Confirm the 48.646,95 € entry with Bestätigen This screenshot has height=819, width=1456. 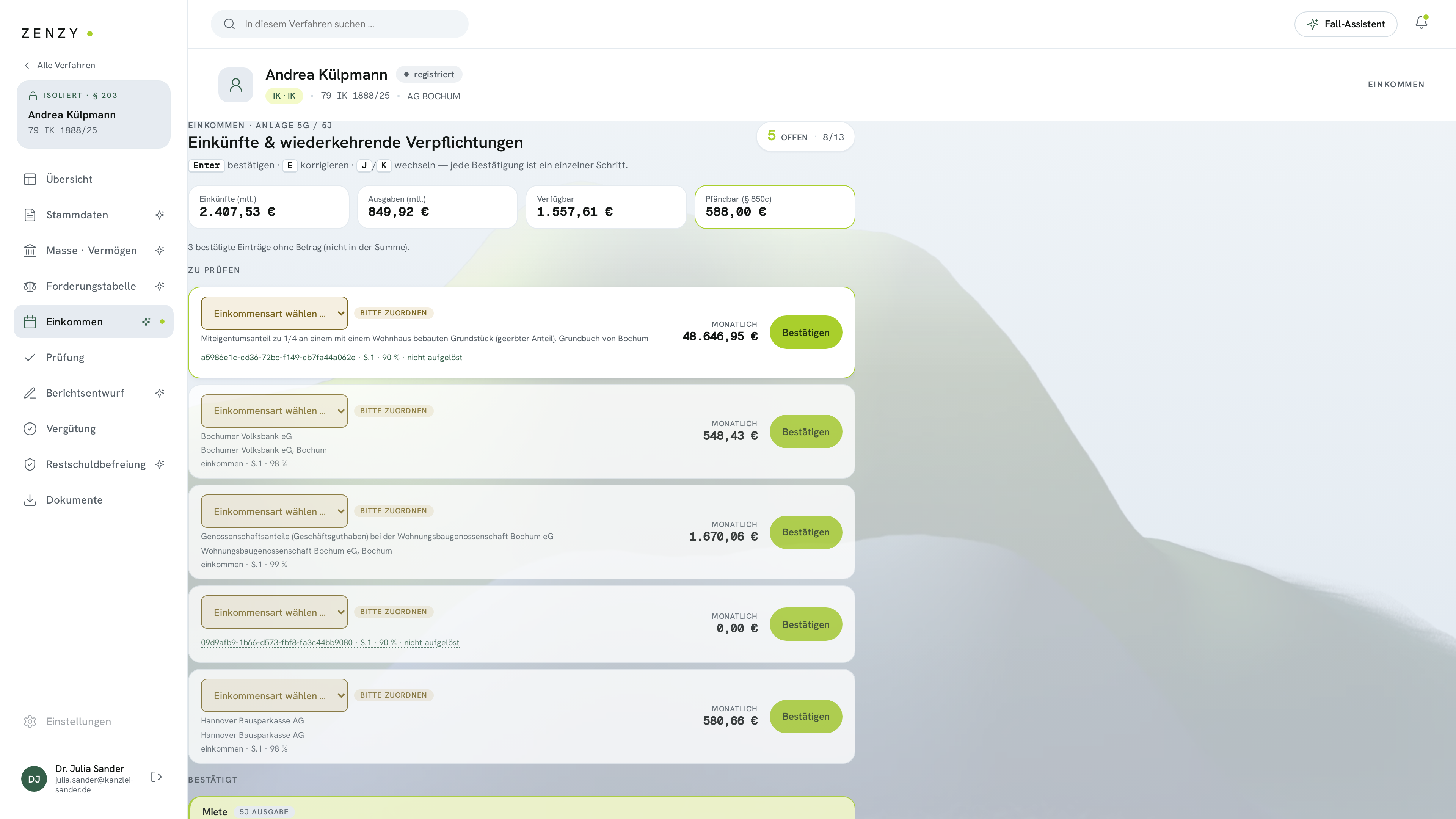pos(805,333)
